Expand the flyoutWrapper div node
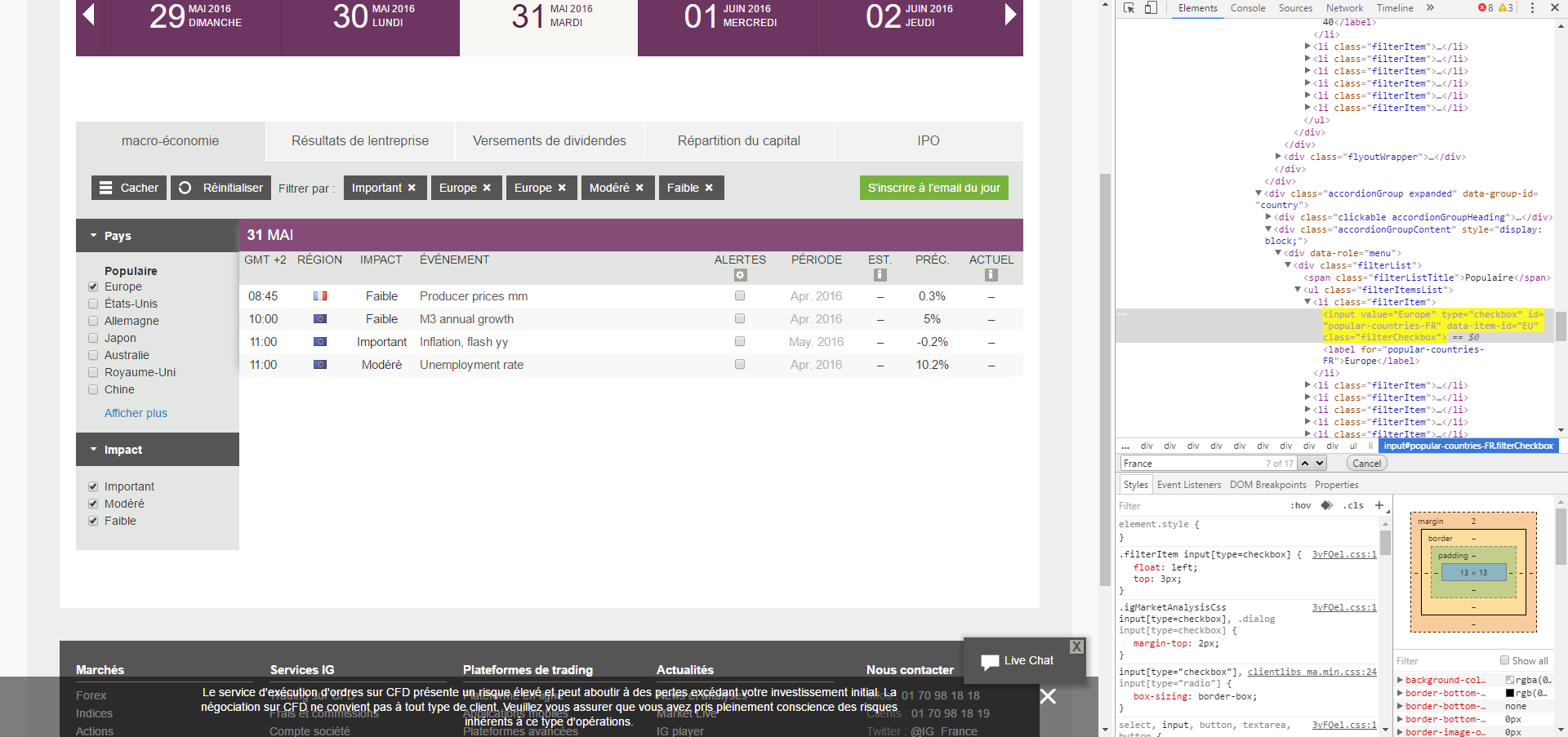Screen dimensions: 1568x737 pyautogui.click(x=1277, y=157)
